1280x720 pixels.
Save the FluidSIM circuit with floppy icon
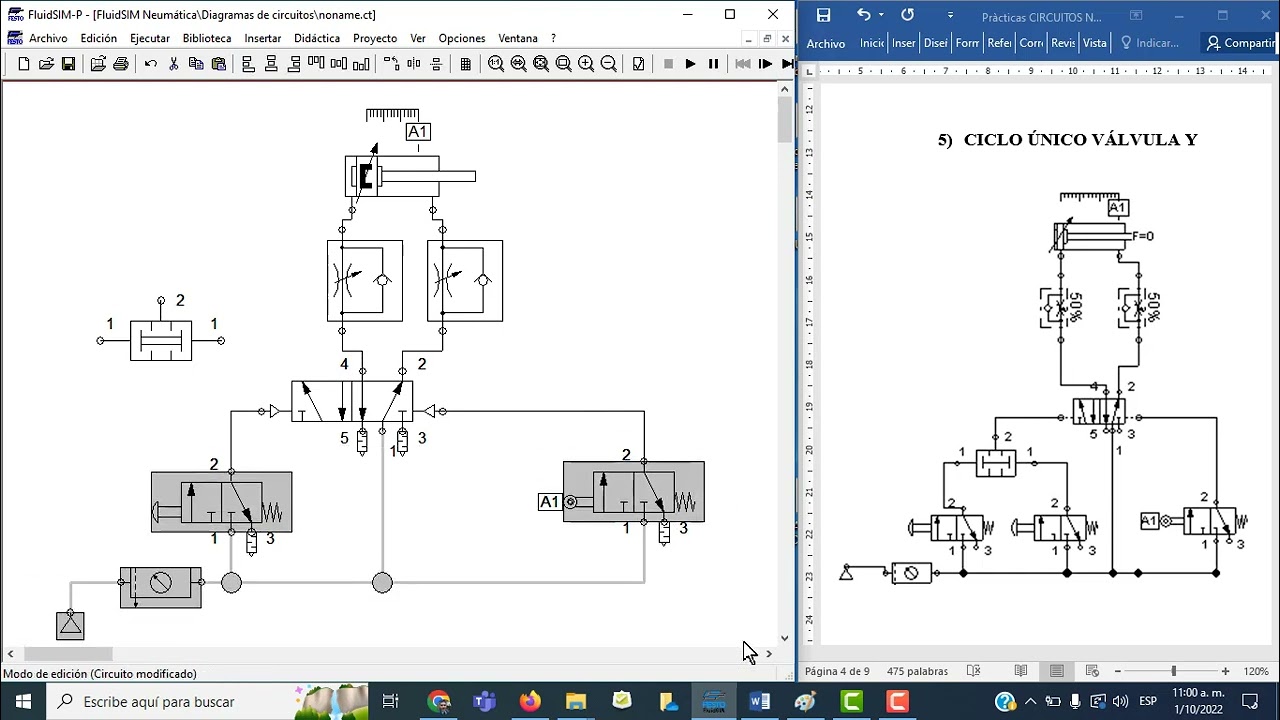point(68,64)
